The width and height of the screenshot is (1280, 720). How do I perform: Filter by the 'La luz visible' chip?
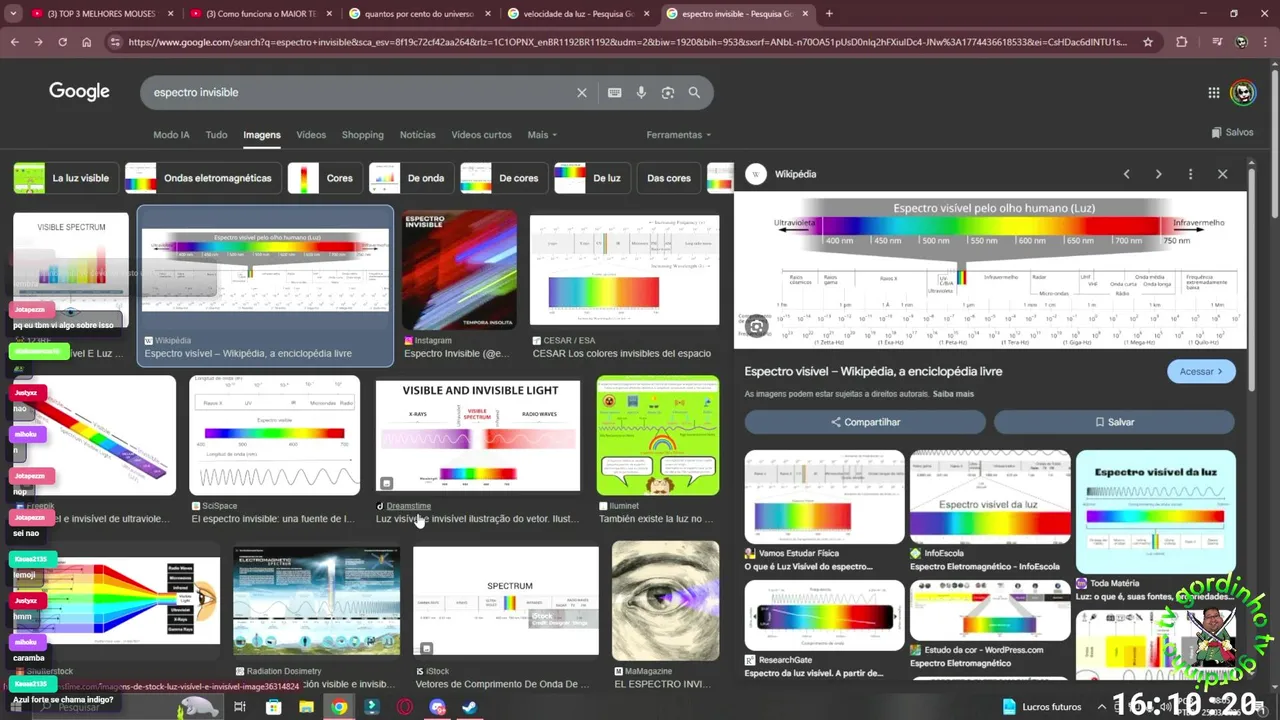coord(66,178)
